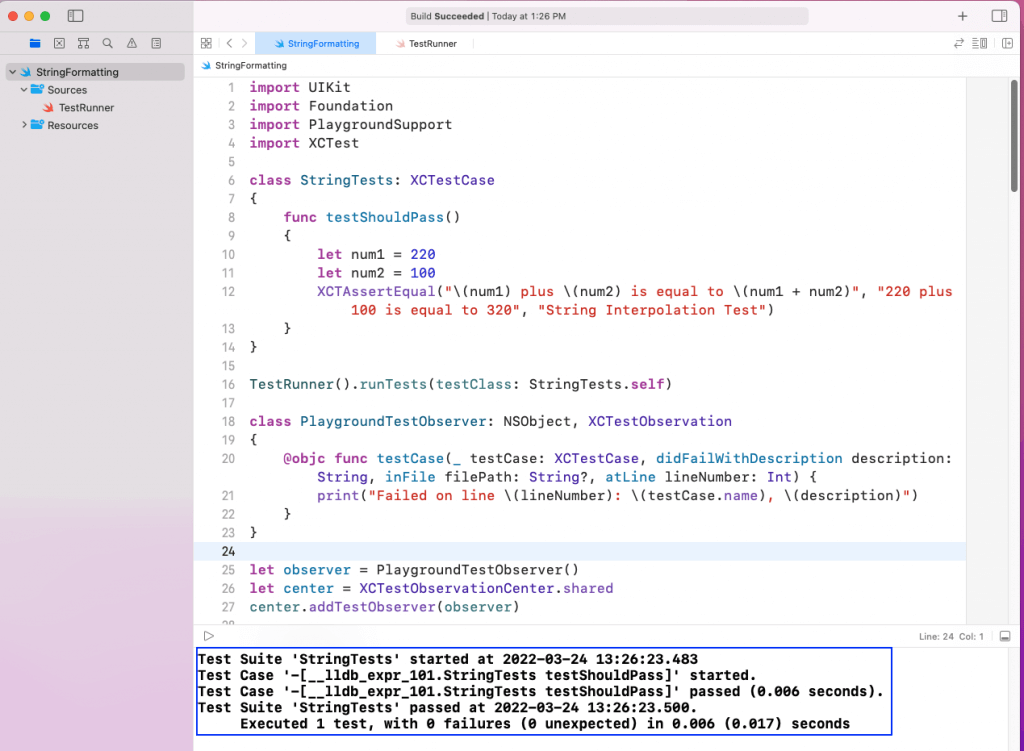Toggle the left navigator sidebar
This screenshot has height=751, width=1024.
pos(76,16)
